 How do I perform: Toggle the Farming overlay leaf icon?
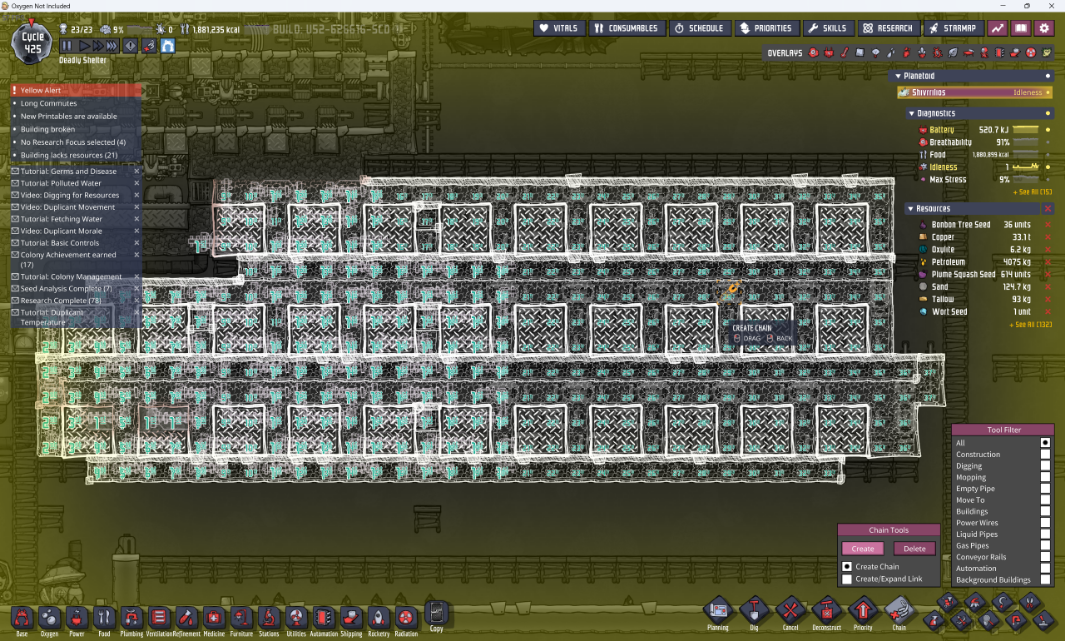point(953,52)
